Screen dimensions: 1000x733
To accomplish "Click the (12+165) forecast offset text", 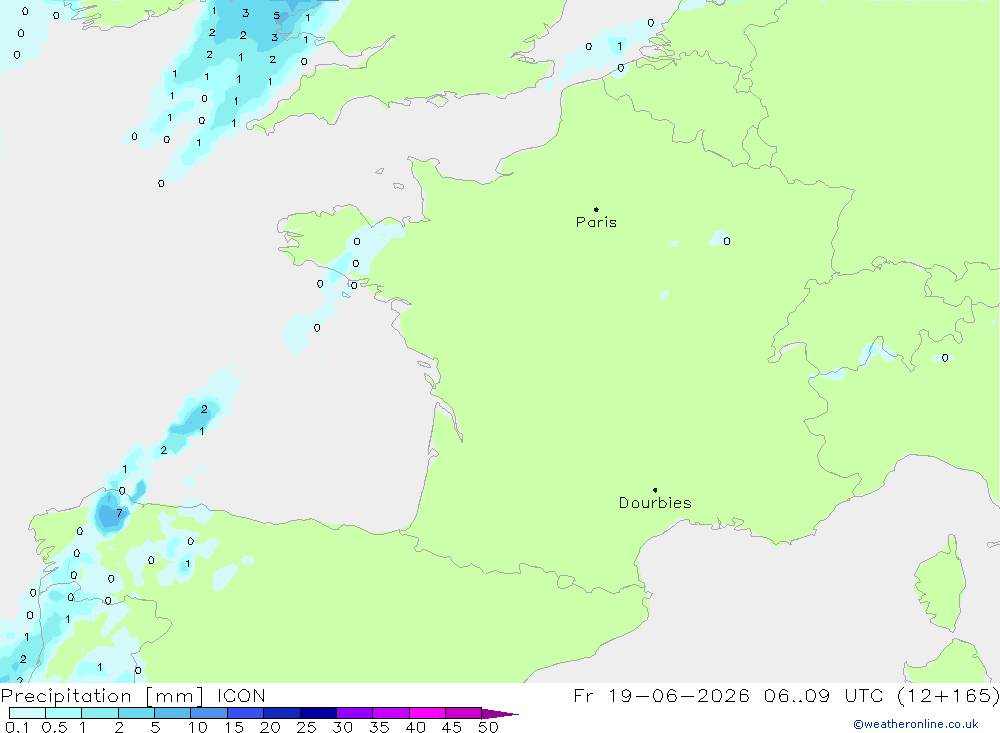I will click(x=948, y=695).
